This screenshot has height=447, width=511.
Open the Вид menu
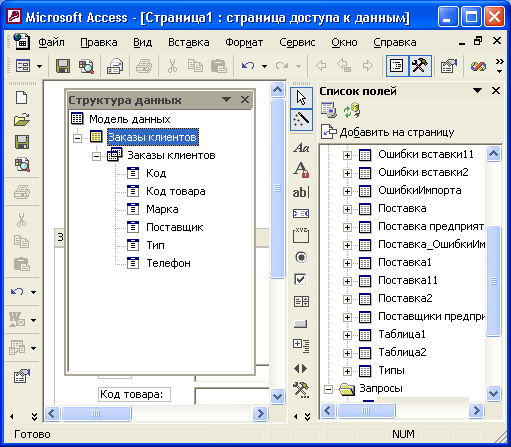pyautogui.click(x=143, y=42)
